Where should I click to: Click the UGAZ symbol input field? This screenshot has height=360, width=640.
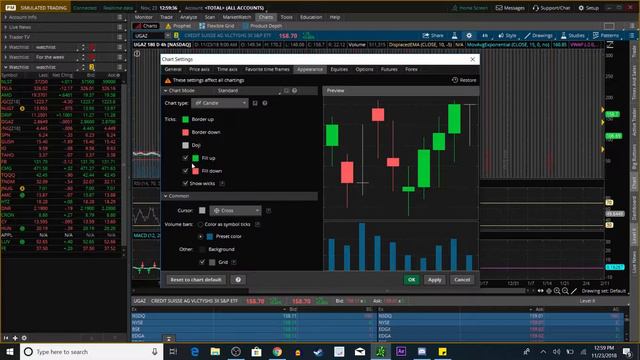click(x=149, y=36)
